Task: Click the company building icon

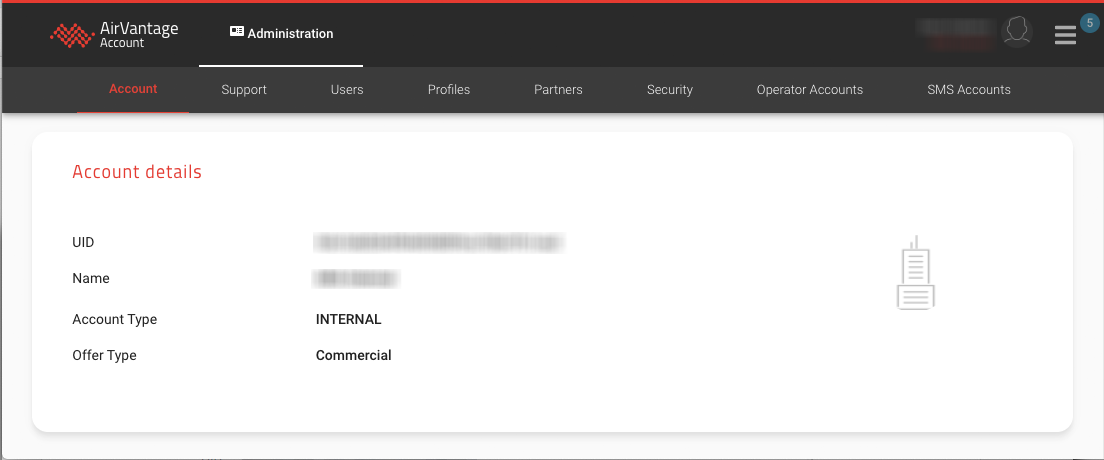Action: (915, 273)
